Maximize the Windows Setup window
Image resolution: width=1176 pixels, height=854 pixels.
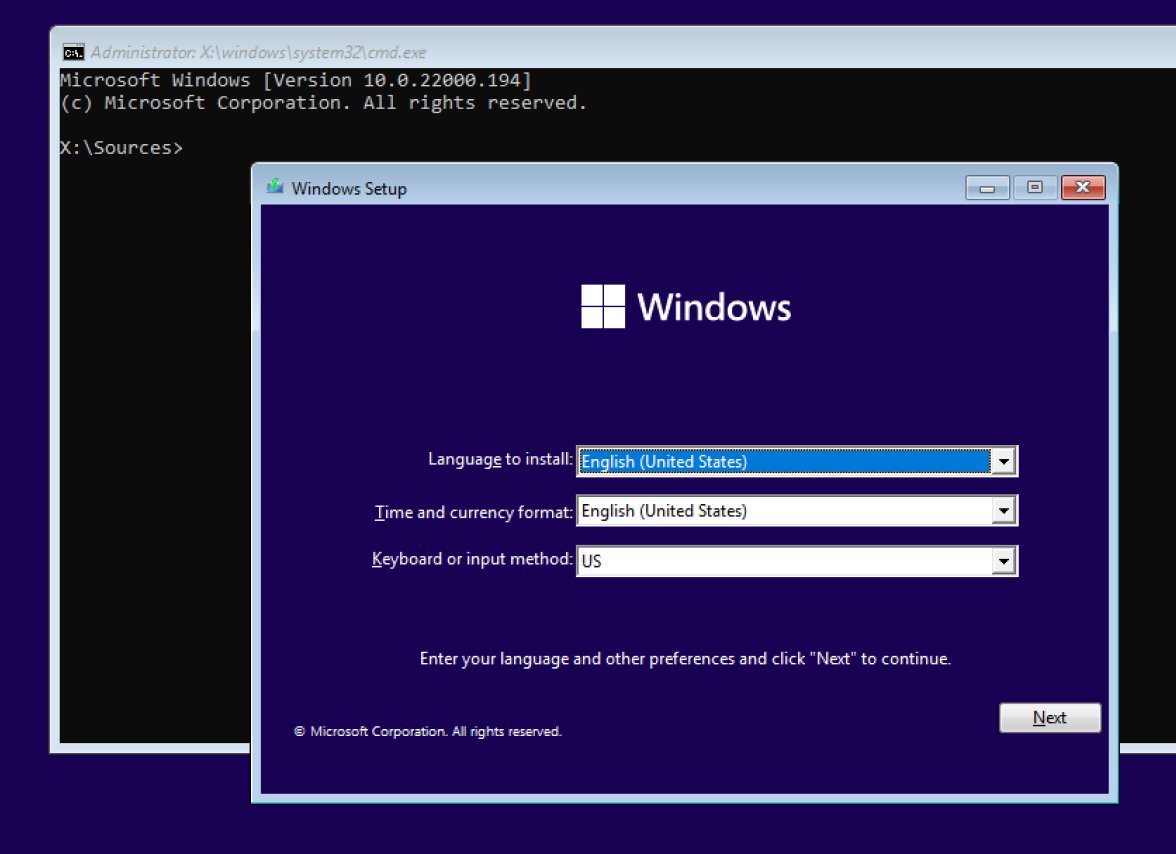[1035, 187]
